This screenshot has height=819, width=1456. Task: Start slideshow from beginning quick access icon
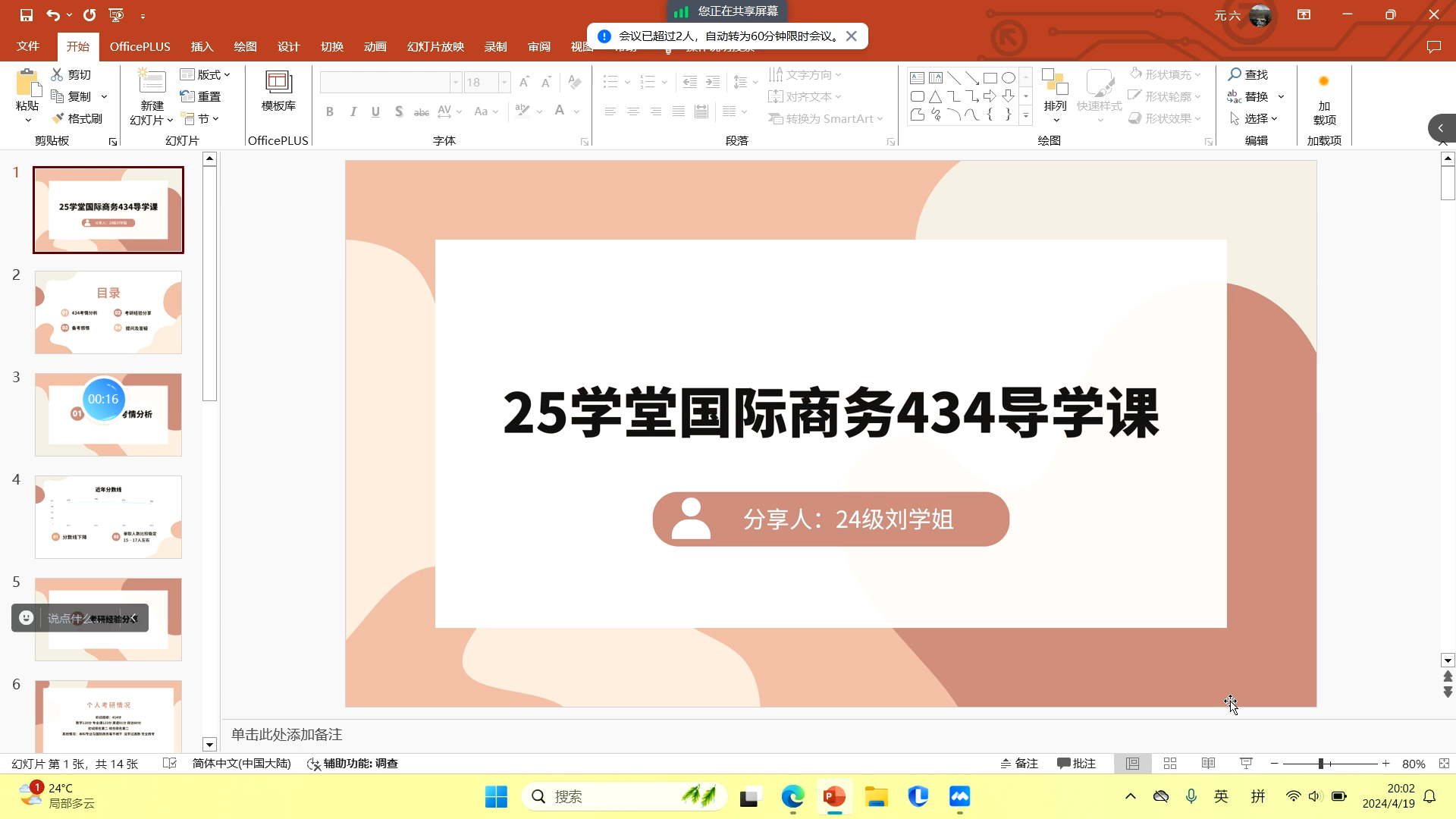tap(116, 14)
